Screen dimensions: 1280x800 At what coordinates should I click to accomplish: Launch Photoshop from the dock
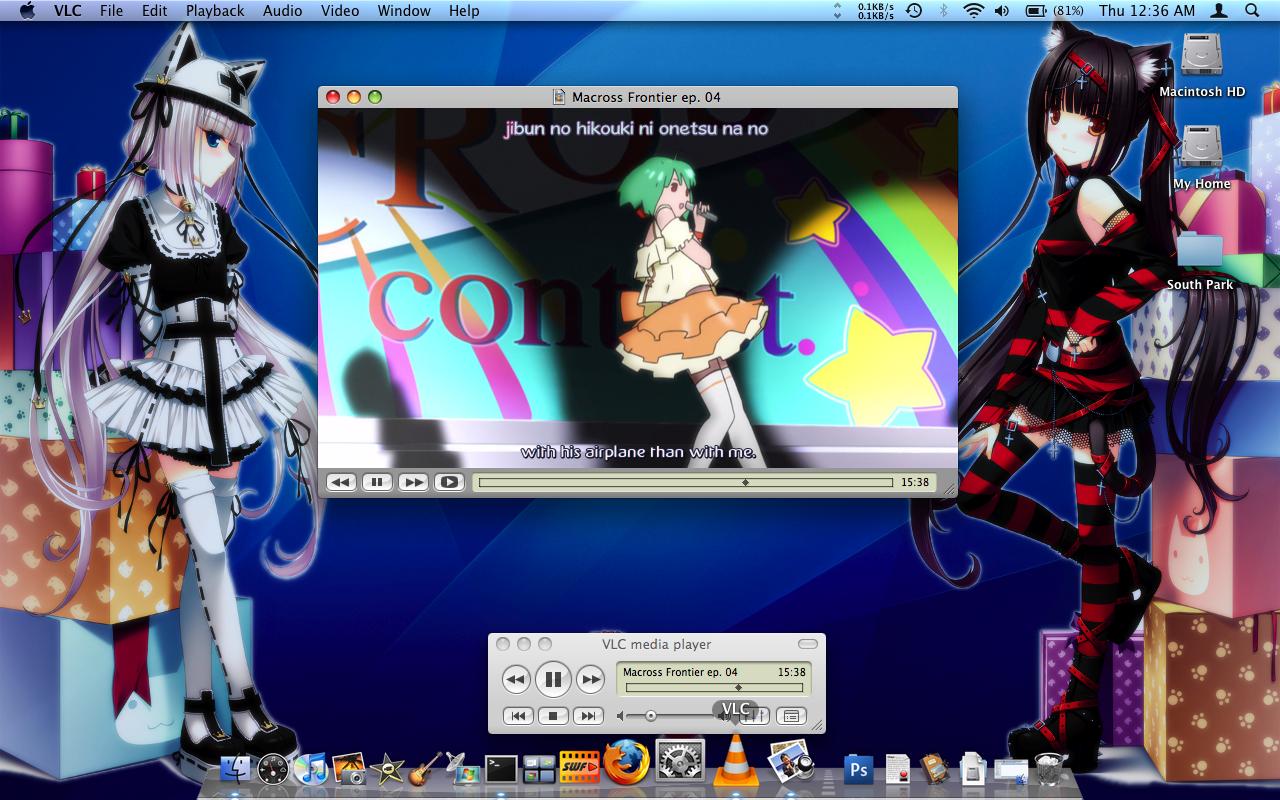858,769
